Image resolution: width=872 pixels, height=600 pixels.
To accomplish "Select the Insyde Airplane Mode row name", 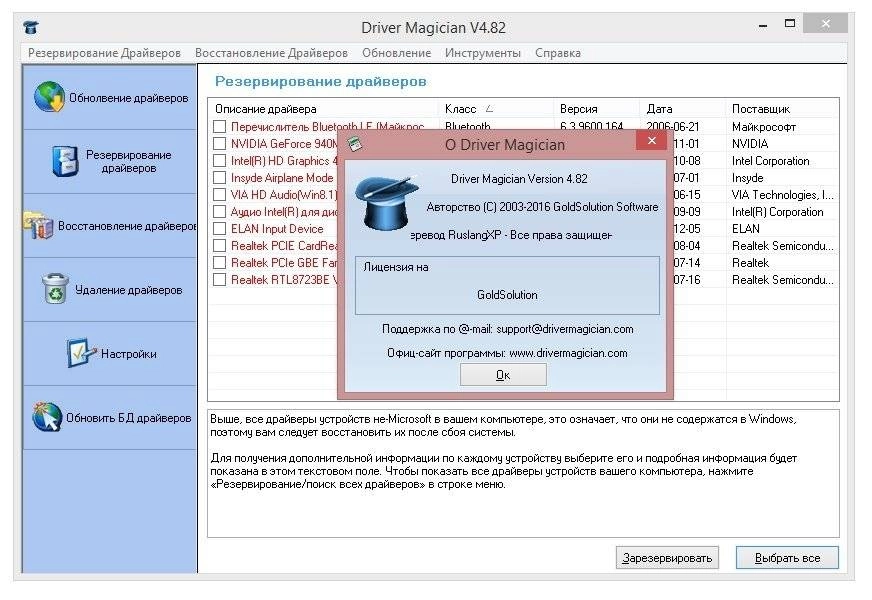I will 282,178.
